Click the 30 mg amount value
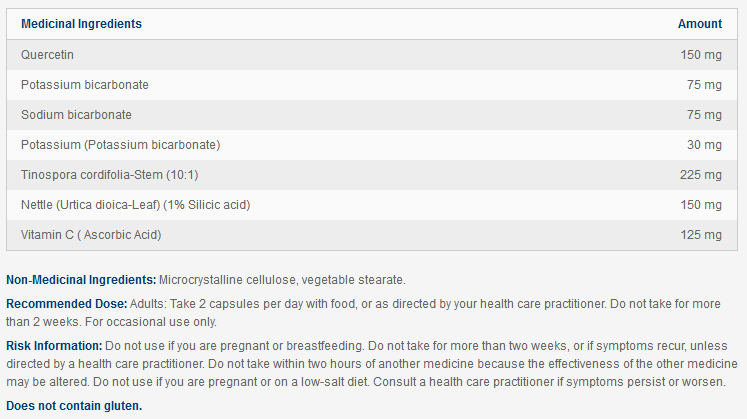 [x=704, y=145]
